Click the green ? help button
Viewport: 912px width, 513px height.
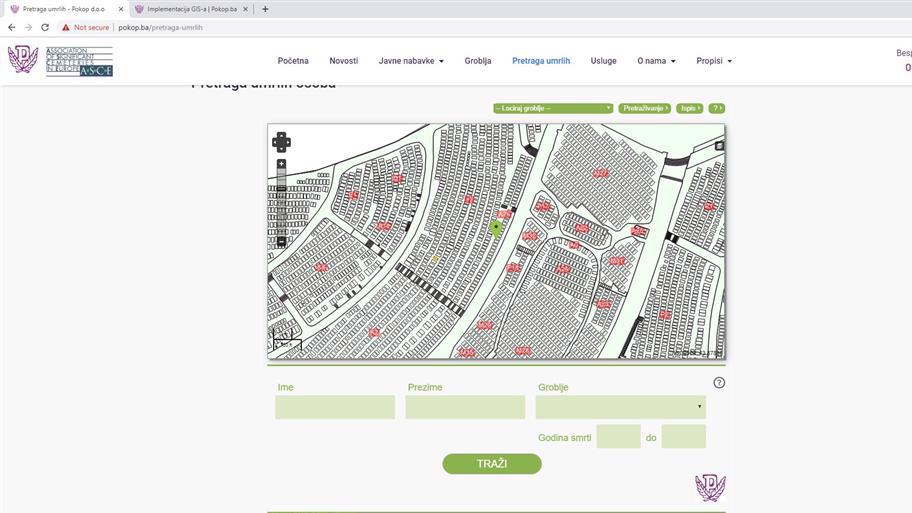pyautogui.click(x=717, y=108)
